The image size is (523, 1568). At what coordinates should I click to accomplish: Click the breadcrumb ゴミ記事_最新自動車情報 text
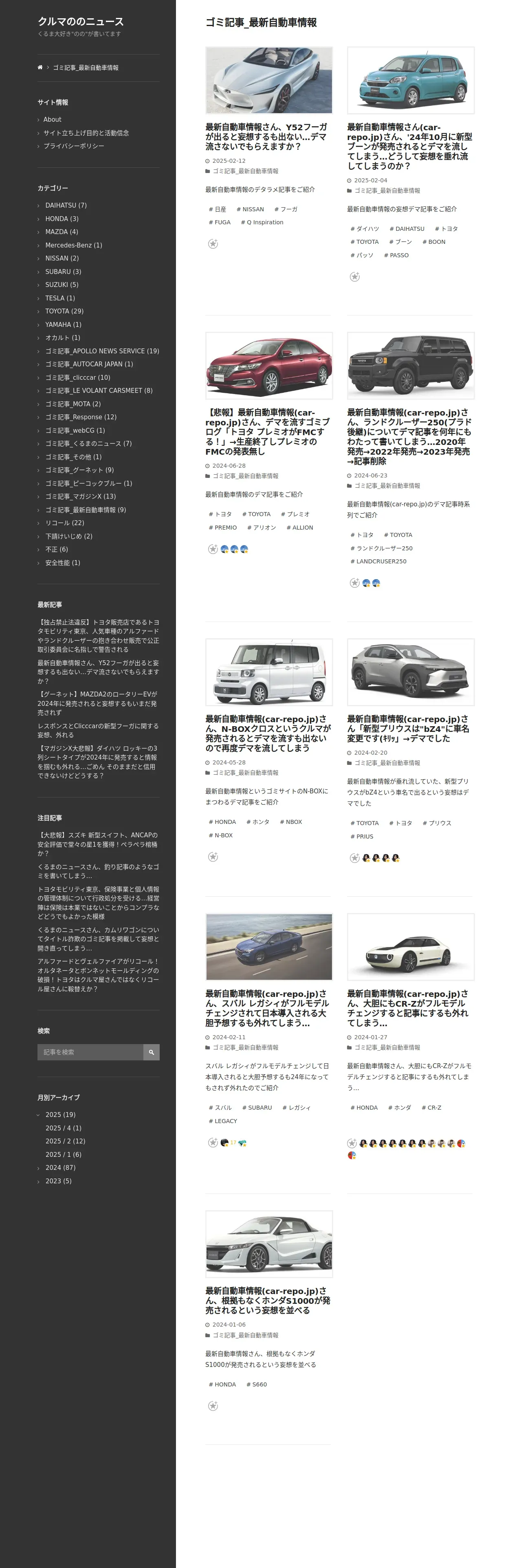(x=86, y=68)
